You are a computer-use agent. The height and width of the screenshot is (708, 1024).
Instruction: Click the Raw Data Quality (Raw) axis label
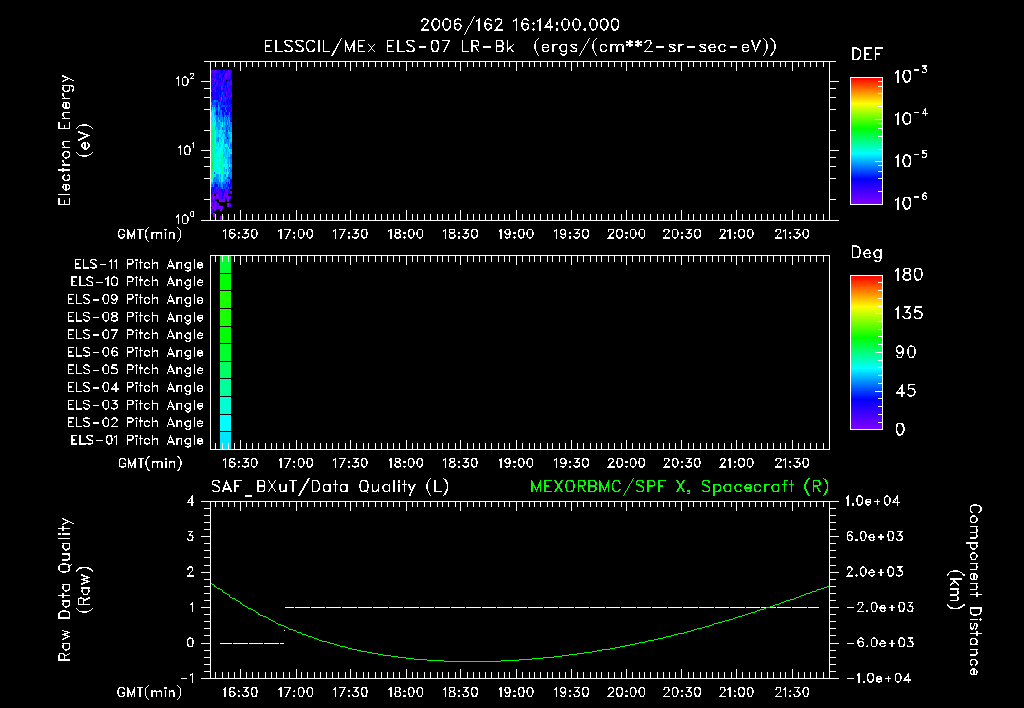[x=74, y=590]
